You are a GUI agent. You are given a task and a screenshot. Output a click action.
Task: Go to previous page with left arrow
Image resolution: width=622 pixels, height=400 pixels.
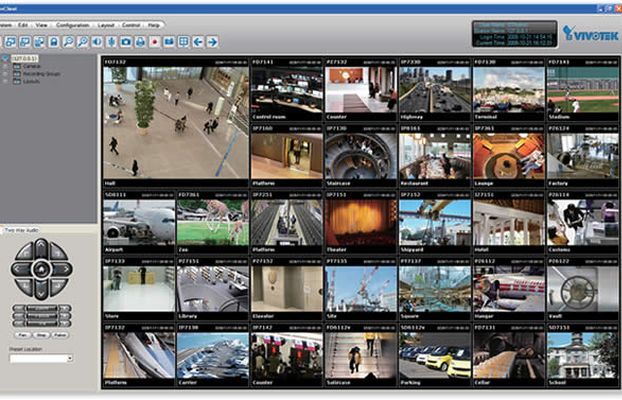coord(198,42)
